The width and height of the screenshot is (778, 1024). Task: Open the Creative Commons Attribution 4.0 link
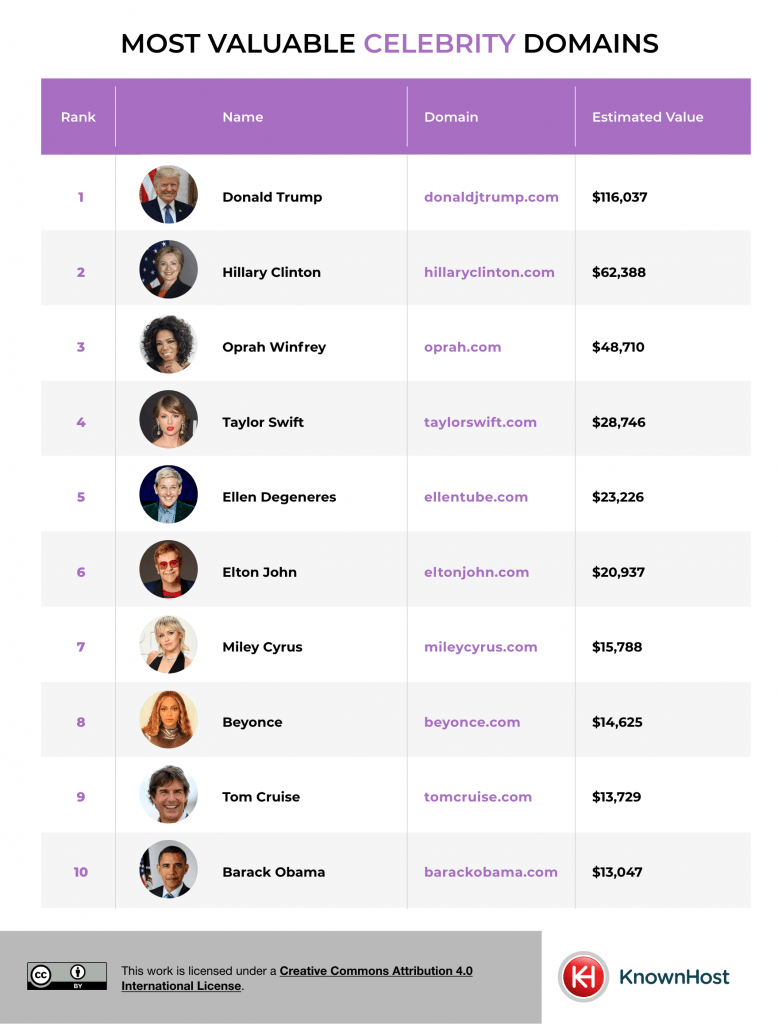[x=297, y=978]
